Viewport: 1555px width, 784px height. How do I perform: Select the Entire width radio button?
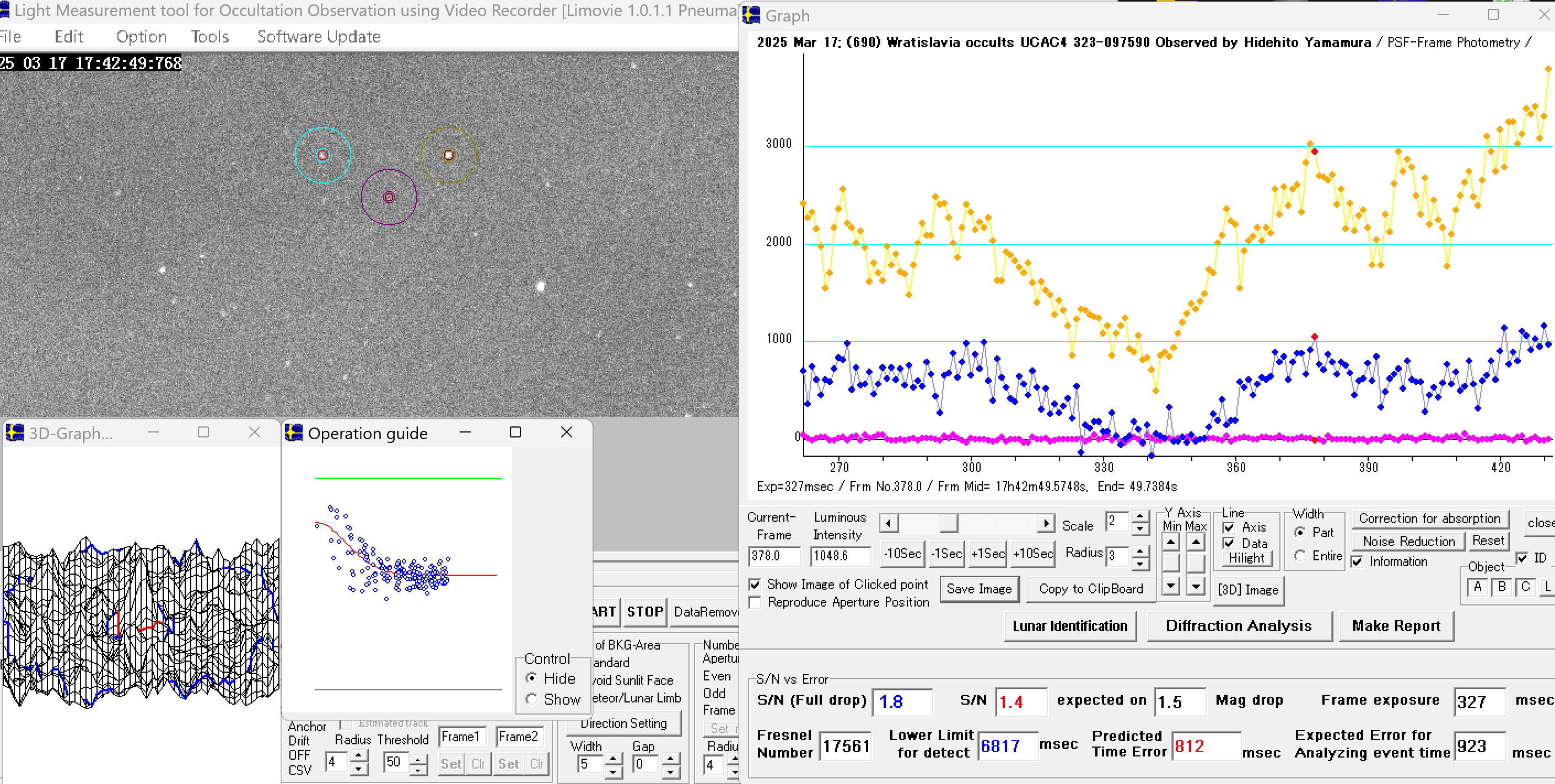pos(1300,556)
